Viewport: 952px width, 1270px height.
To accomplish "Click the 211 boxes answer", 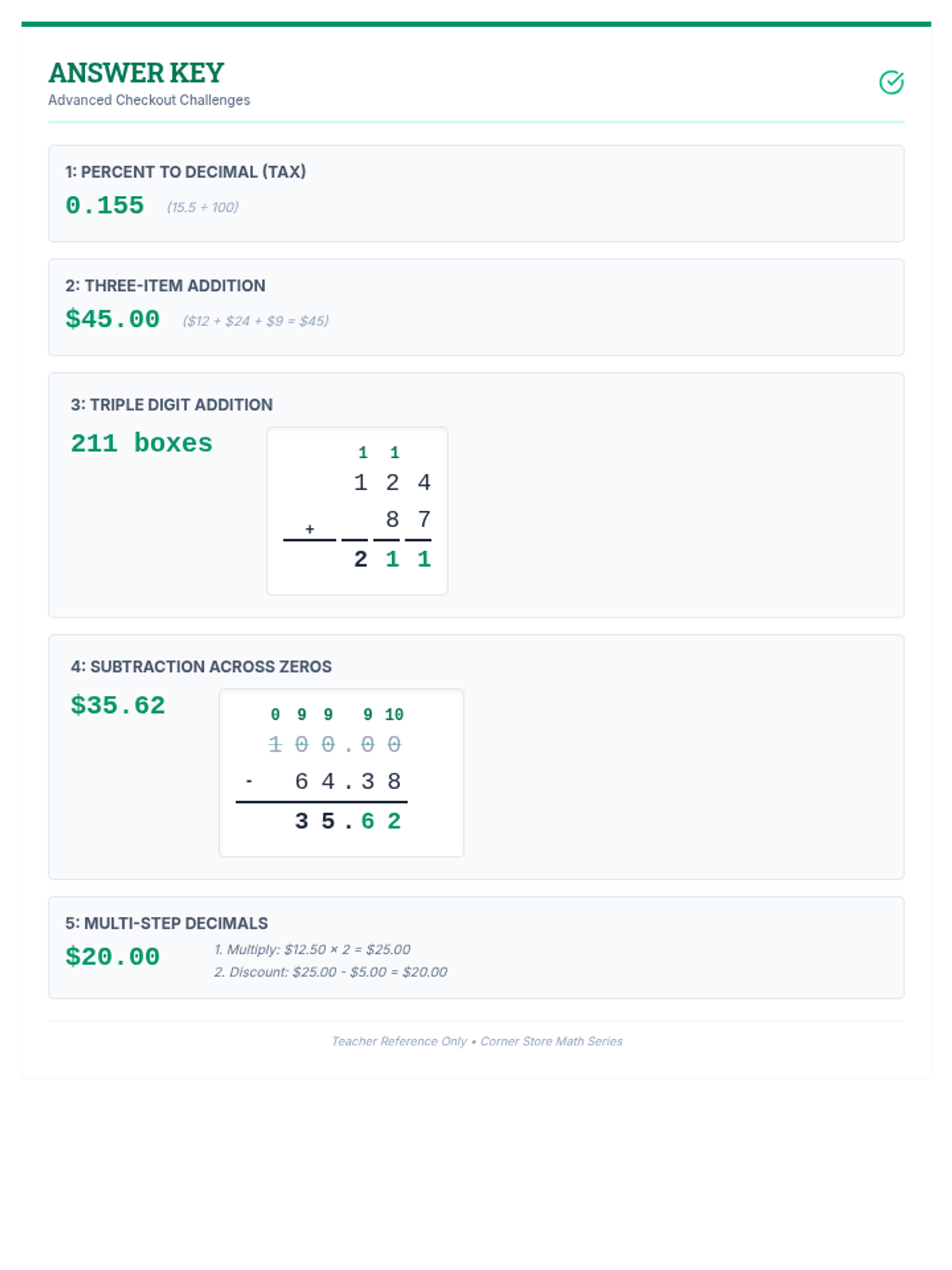I will pyautogui.click(x=141, y=443).
